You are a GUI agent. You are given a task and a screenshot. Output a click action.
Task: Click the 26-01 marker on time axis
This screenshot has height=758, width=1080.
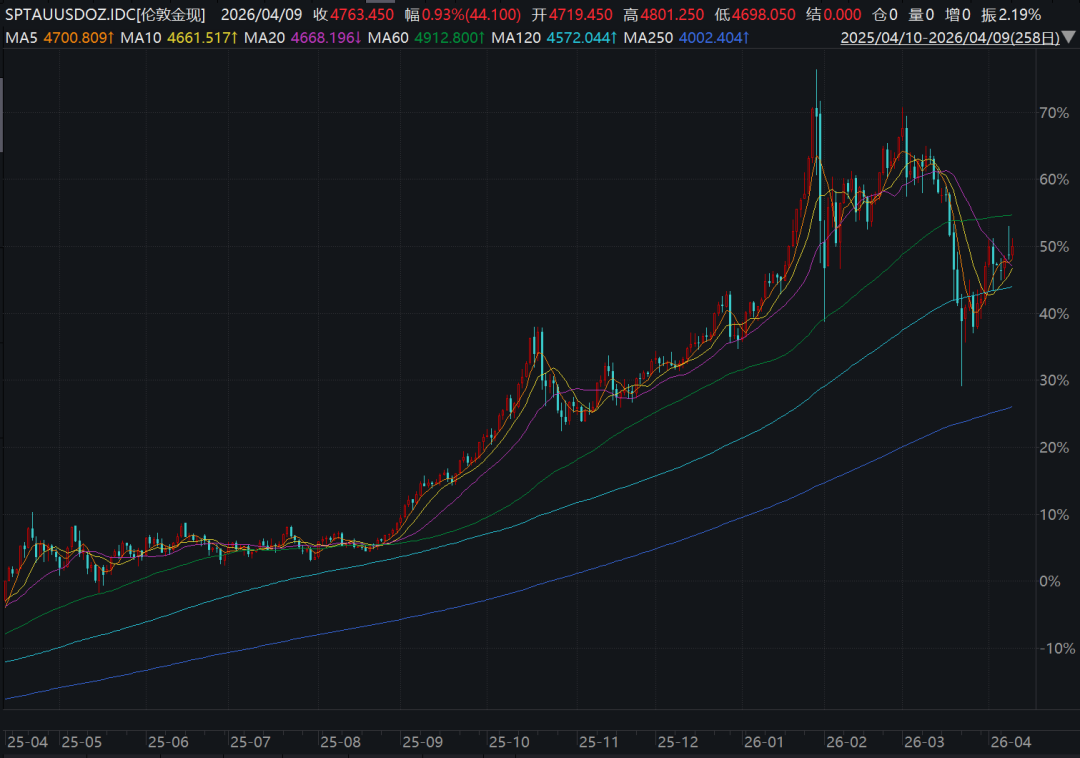[765, 743]
